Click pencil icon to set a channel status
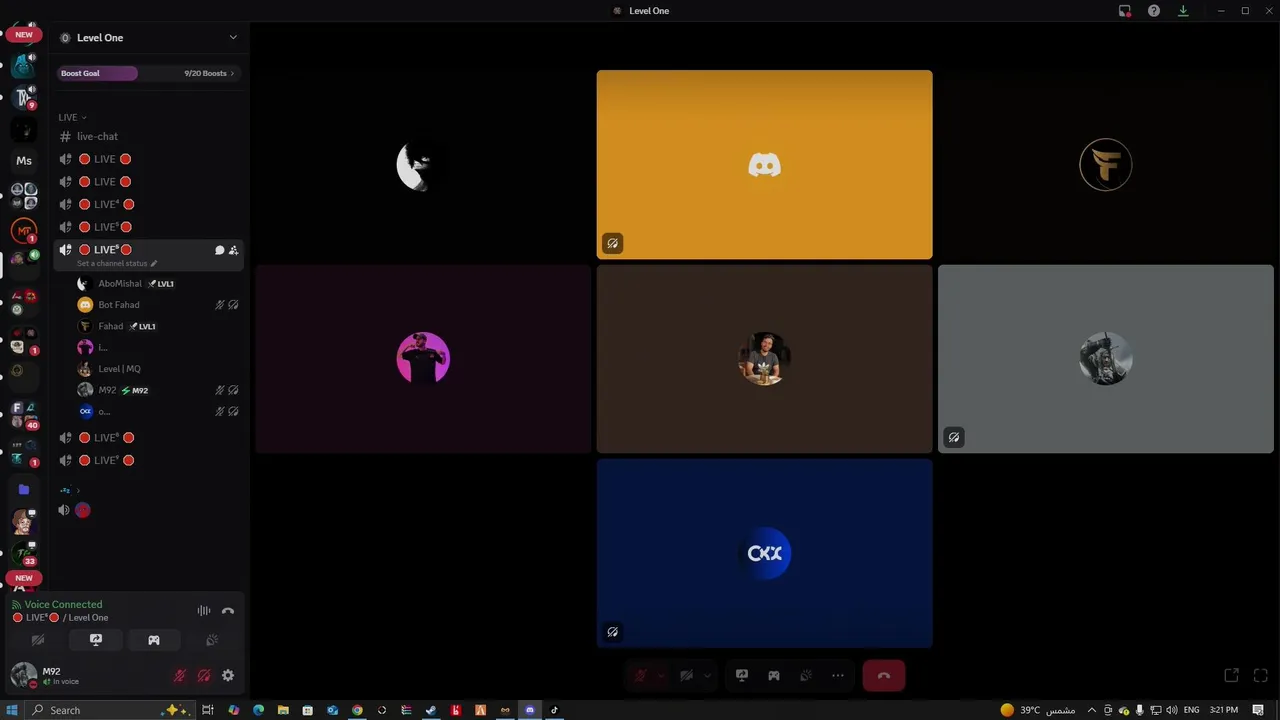Screen dimensions: 1280x720 point(153,264)
